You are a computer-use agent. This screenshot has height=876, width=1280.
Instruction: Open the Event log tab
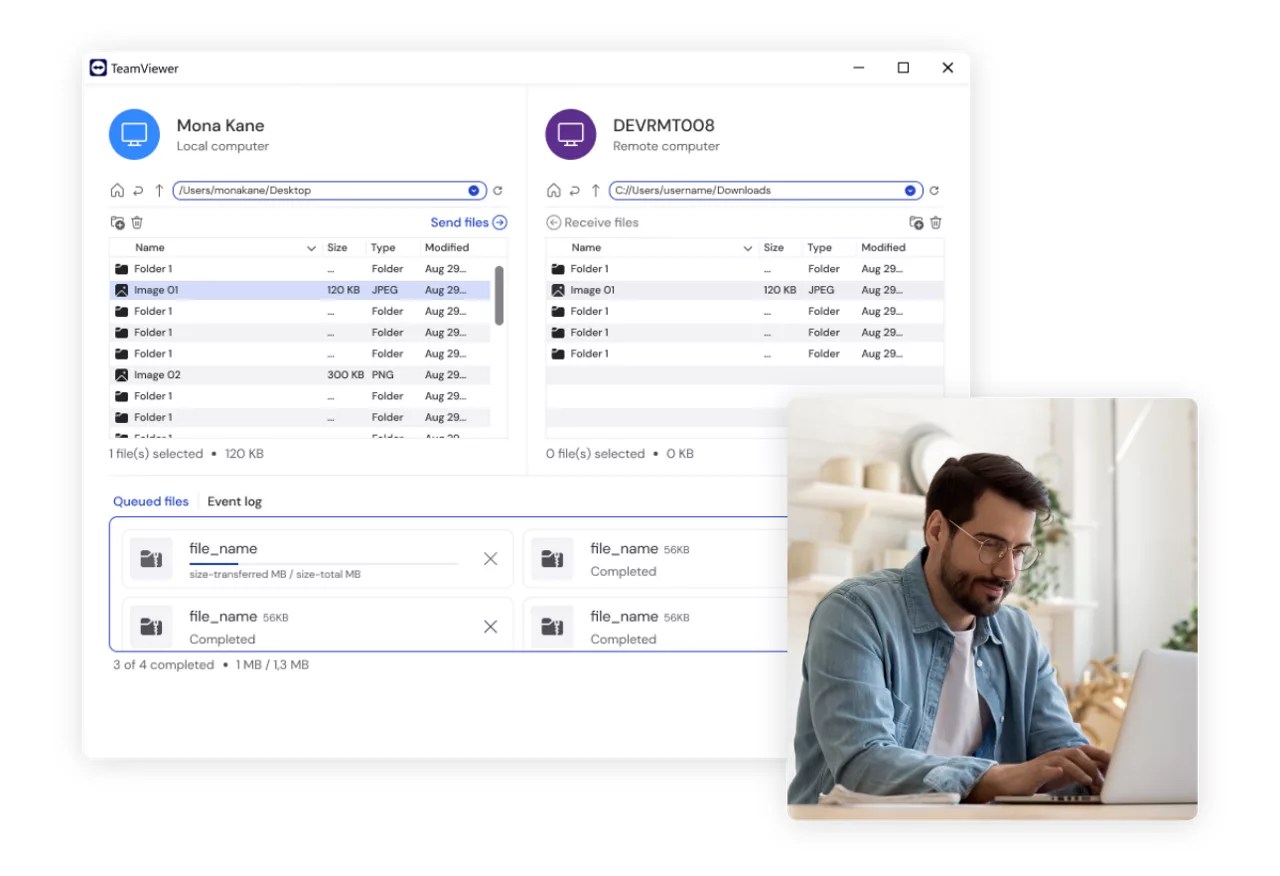(234, 502)
